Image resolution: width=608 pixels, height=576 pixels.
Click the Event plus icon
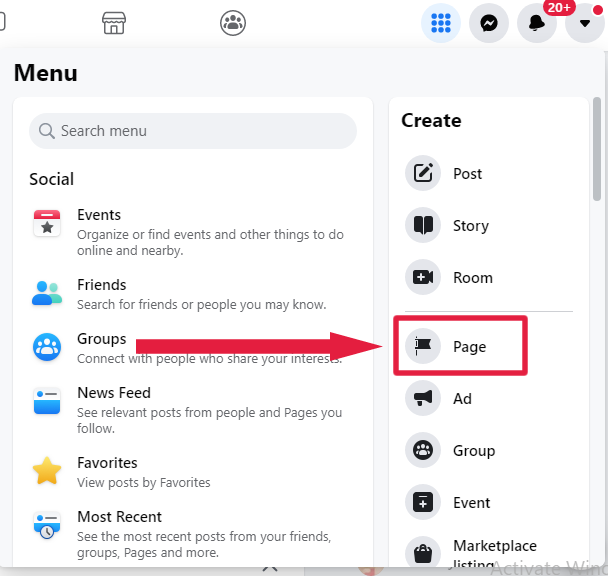click(x=423, y=502)
